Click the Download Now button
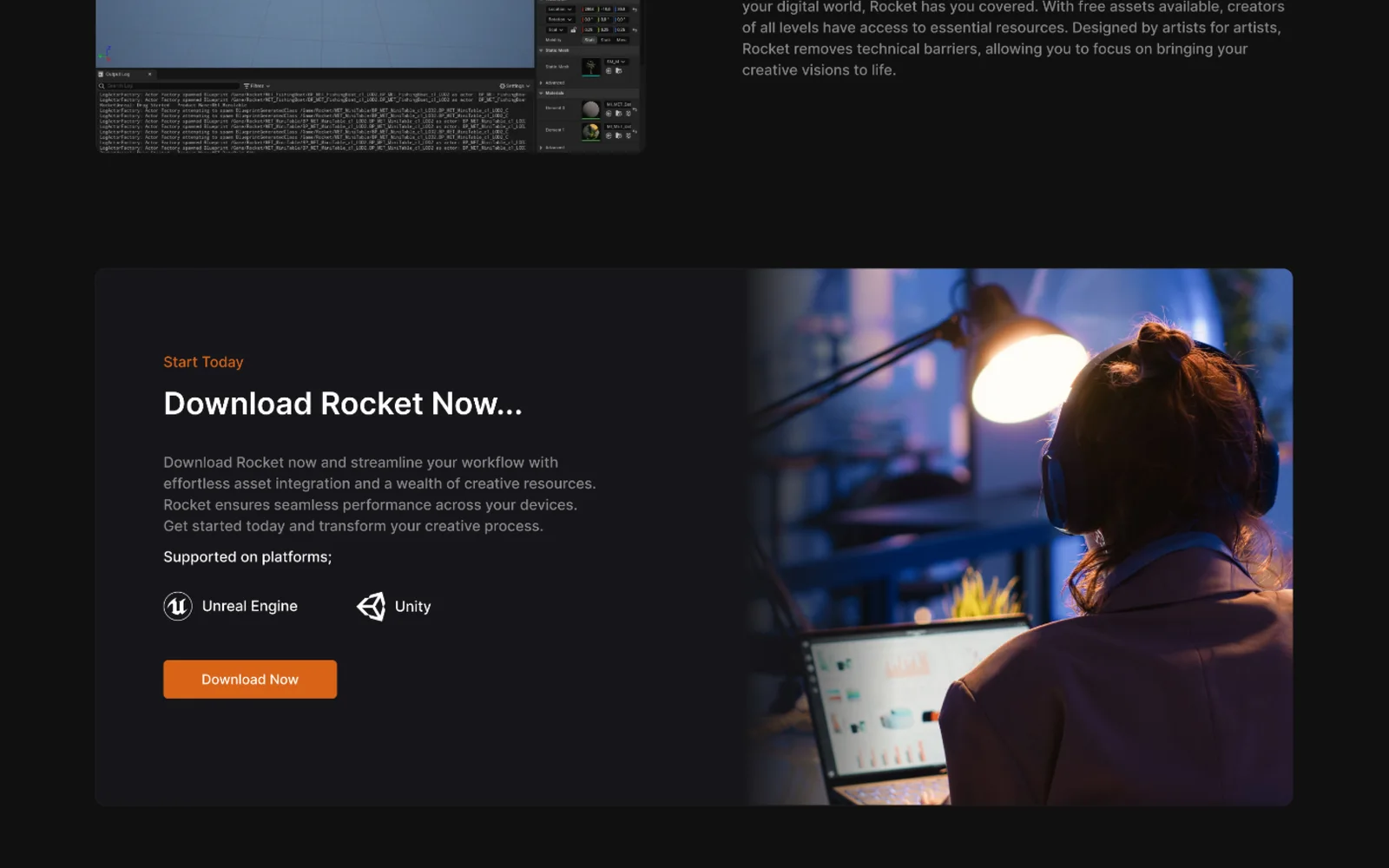This screenshot has height=868, width=1389. point(250,679)
